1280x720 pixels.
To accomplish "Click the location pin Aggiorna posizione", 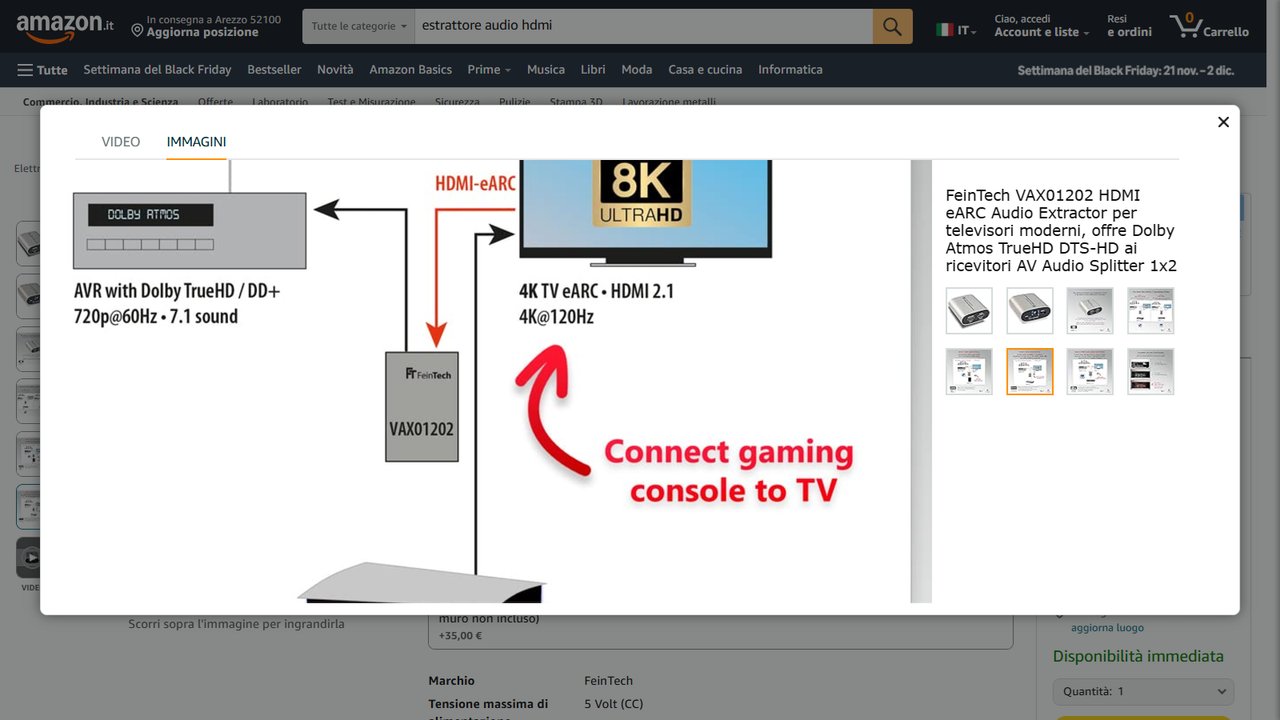I will (x=206, y=26).
